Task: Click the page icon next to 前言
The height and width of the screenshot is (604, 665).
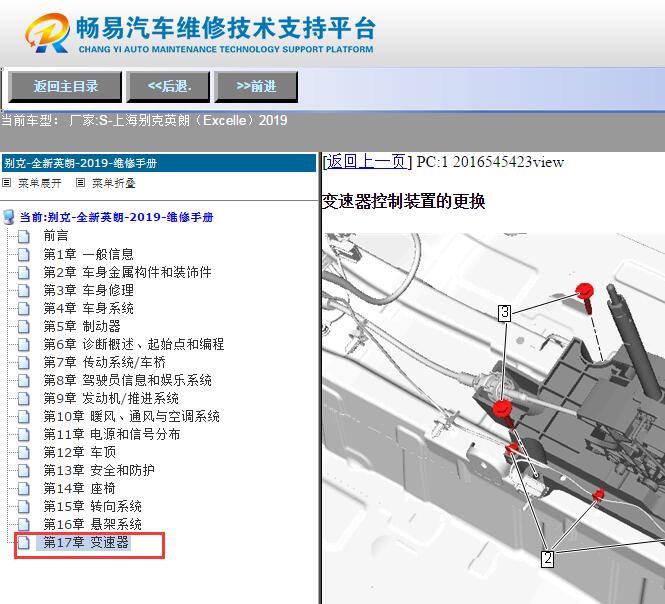Action: 24,236
